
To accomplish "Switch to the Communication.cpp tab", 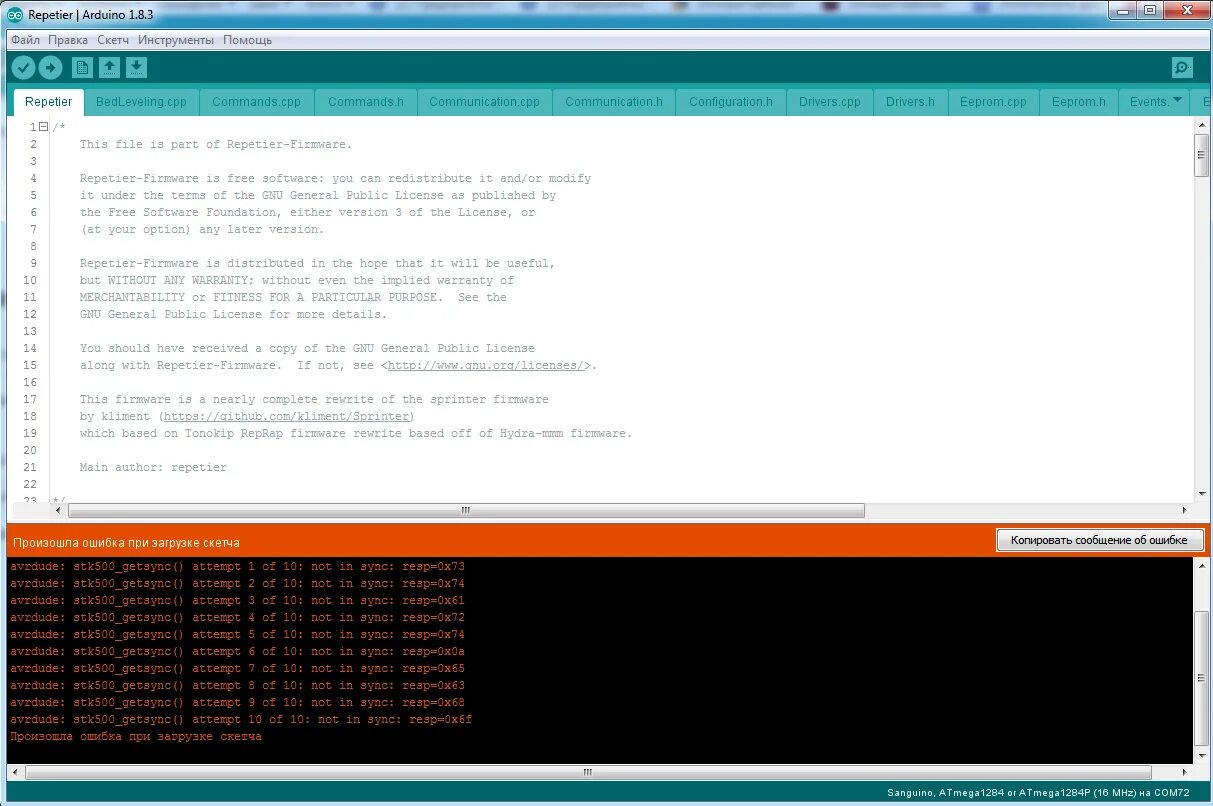I will pyautogui.click(x=484, y=102).
